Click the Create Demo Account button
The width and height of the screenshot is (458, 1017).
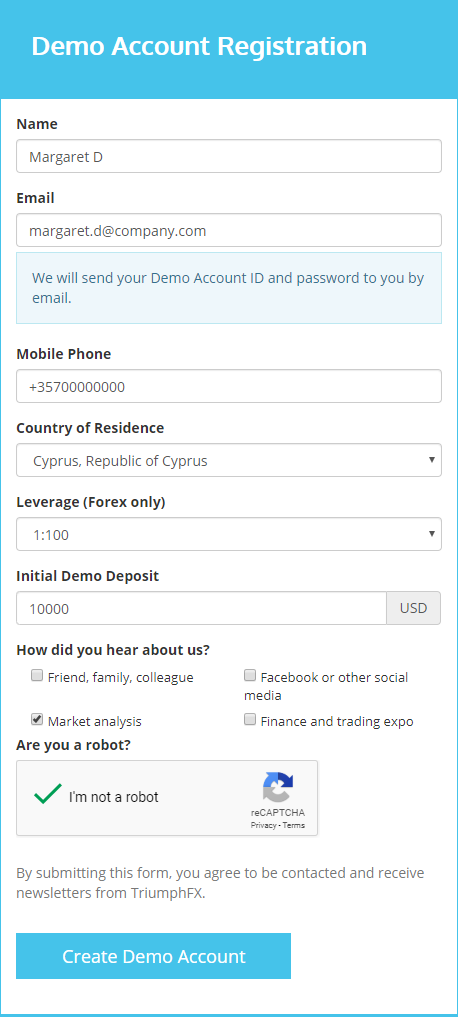point(153,956)
